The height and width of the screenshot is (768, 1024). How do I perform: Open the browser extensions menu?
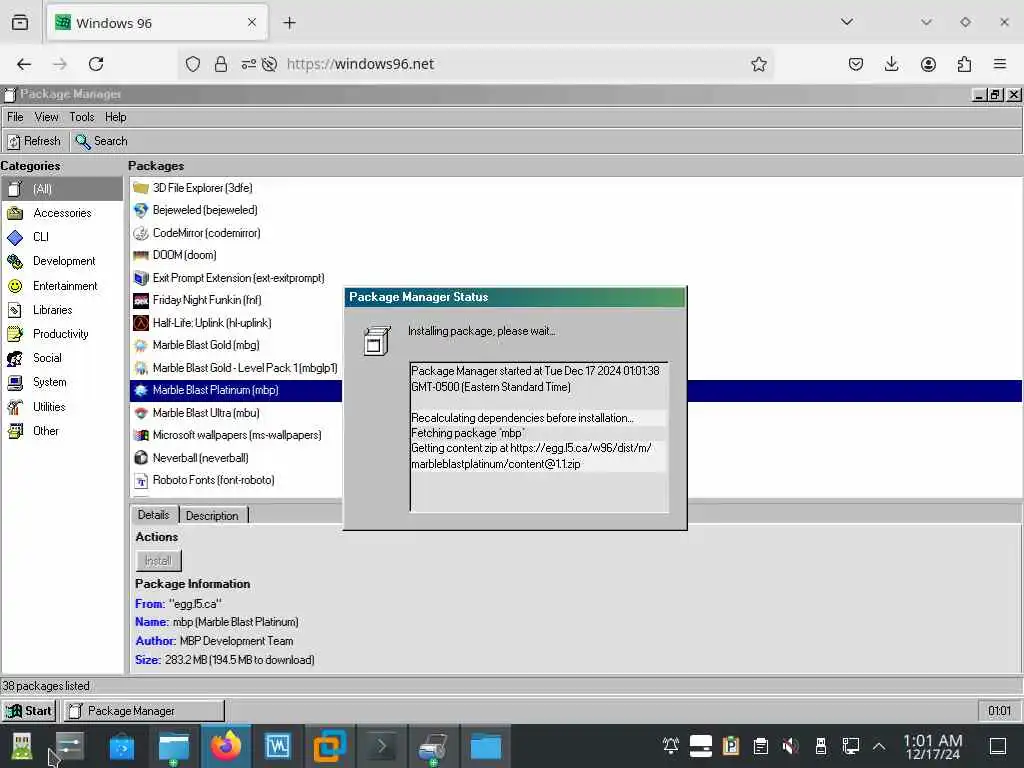[x=964, y=64]
